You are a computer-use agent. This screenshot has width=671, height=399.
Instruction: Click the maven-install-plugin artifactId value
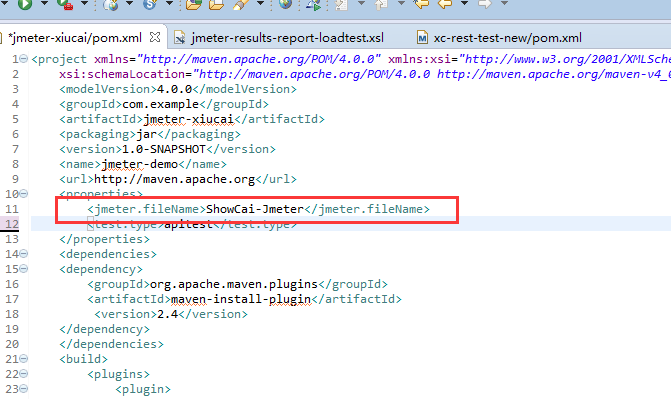(241, 299)
